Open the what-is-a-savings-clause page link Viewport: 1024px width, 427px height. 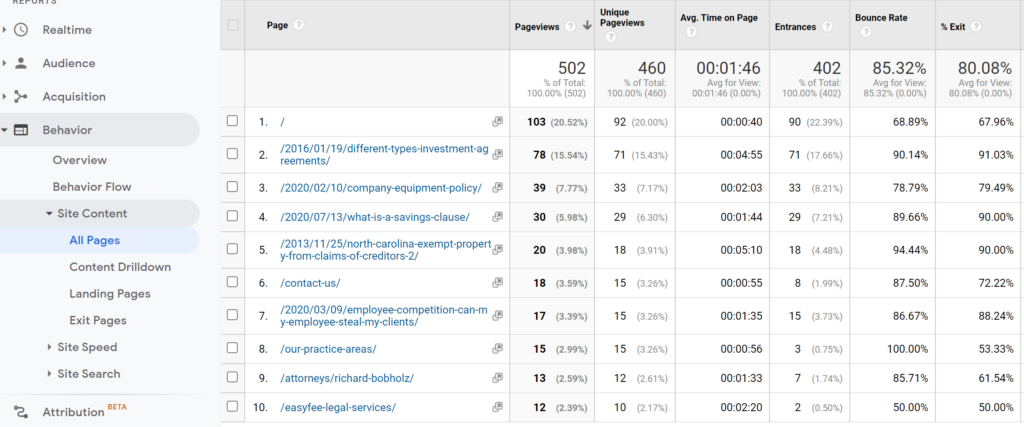(x=374, y=217)
